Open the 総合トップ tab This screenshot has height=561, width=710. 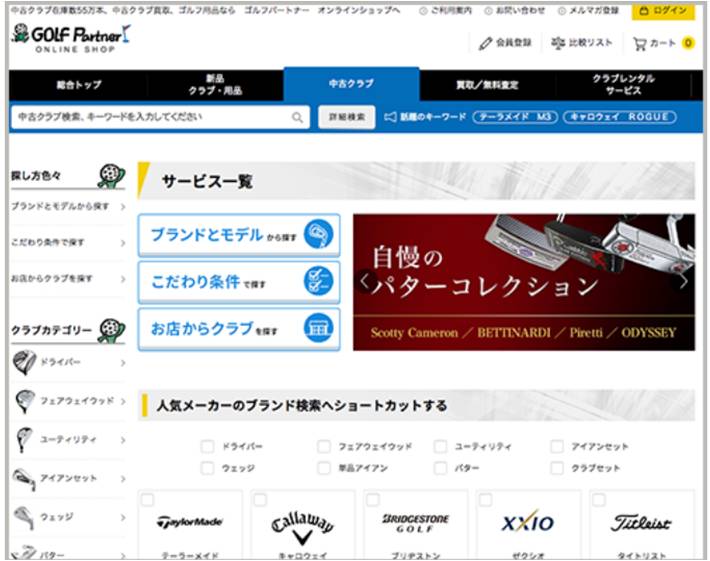point(79,85)
